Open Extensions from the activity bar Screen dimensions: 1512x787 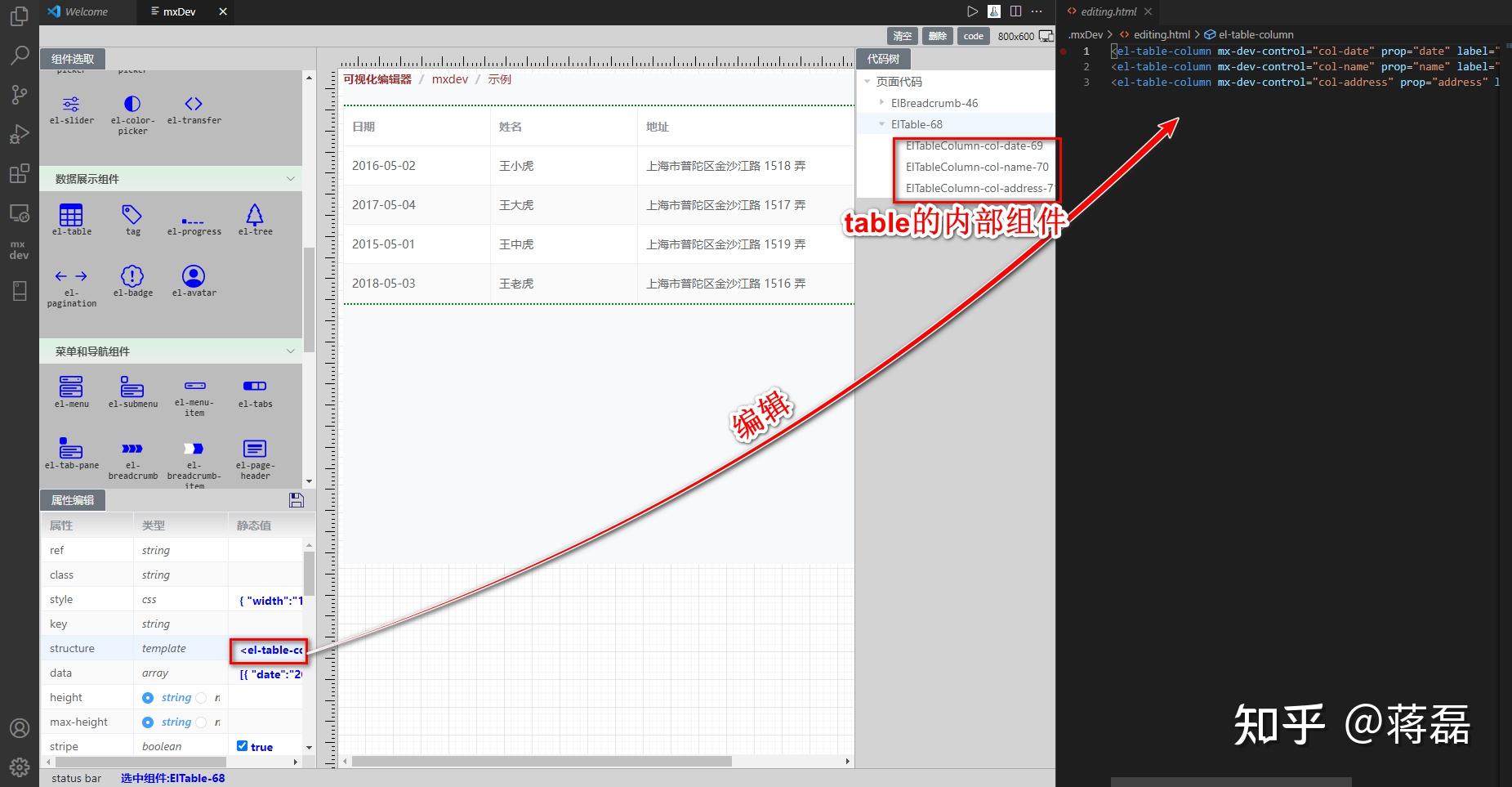click(19, 173)
